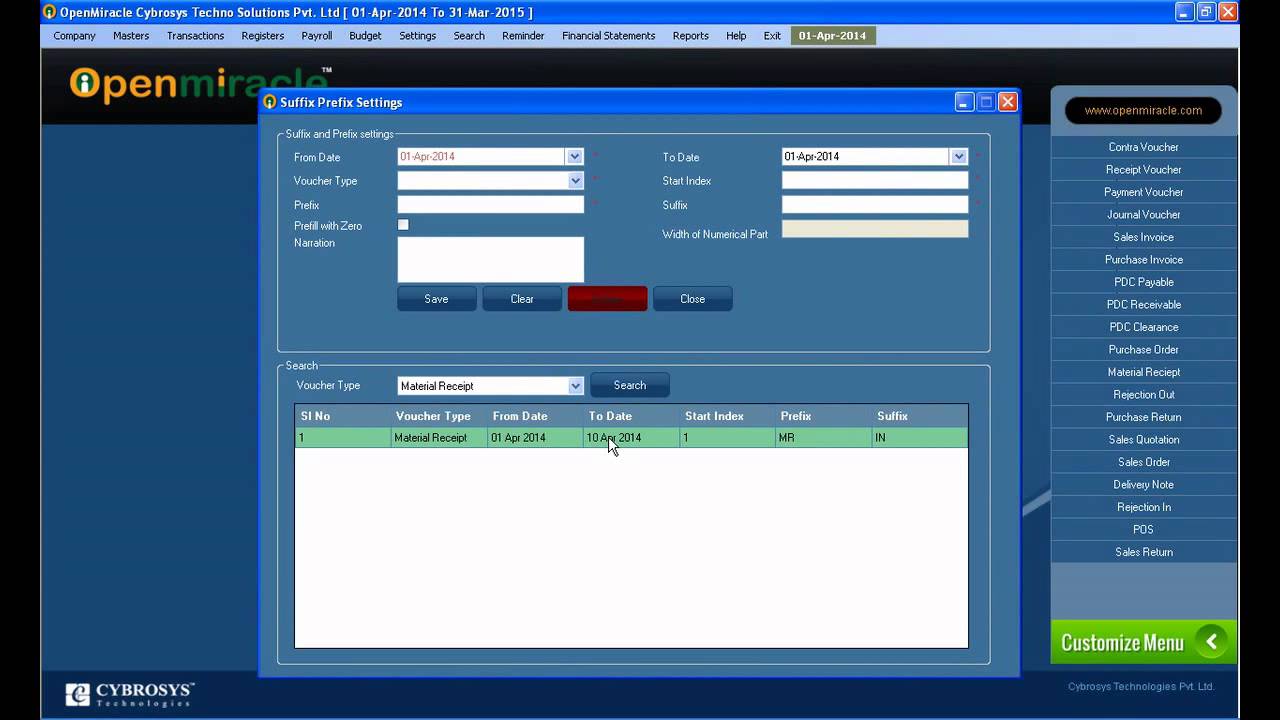The height and width of the screenshot is (720, 1280).
Task: Maximize the Suffix Prefix Settings dialog
Action: tap(986, 102)
